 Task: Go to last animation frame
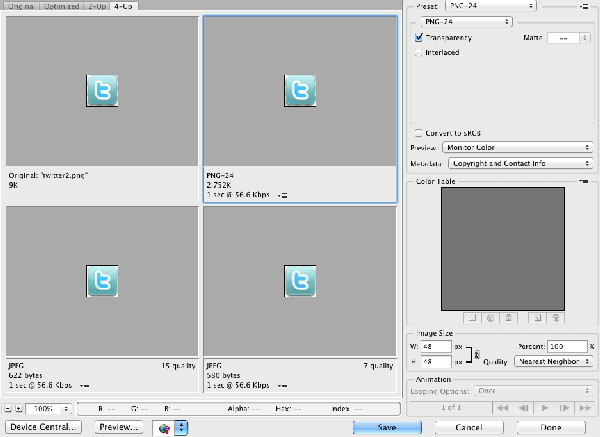[x=585, y=408]
